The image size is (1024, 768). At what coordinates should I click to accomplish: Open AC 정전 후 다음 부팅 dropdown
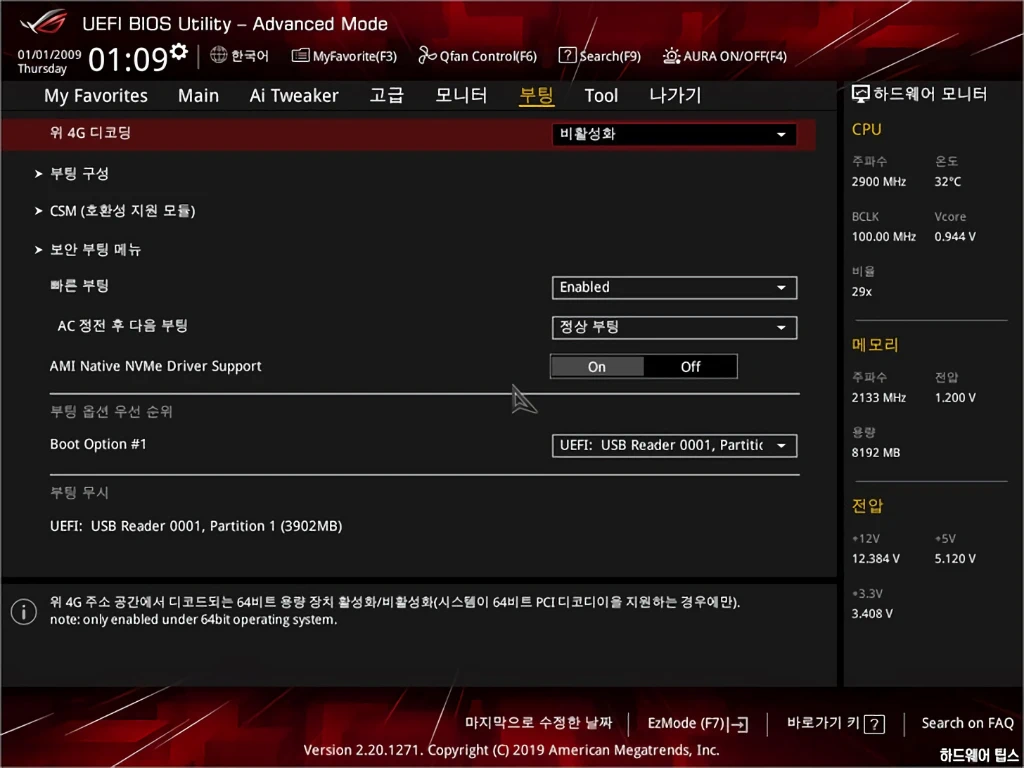(674, 328)
